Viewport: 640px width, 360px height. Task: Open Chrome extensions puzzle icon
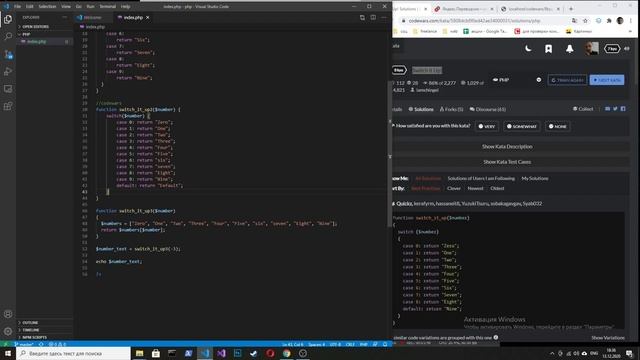(x=609, y=21)
